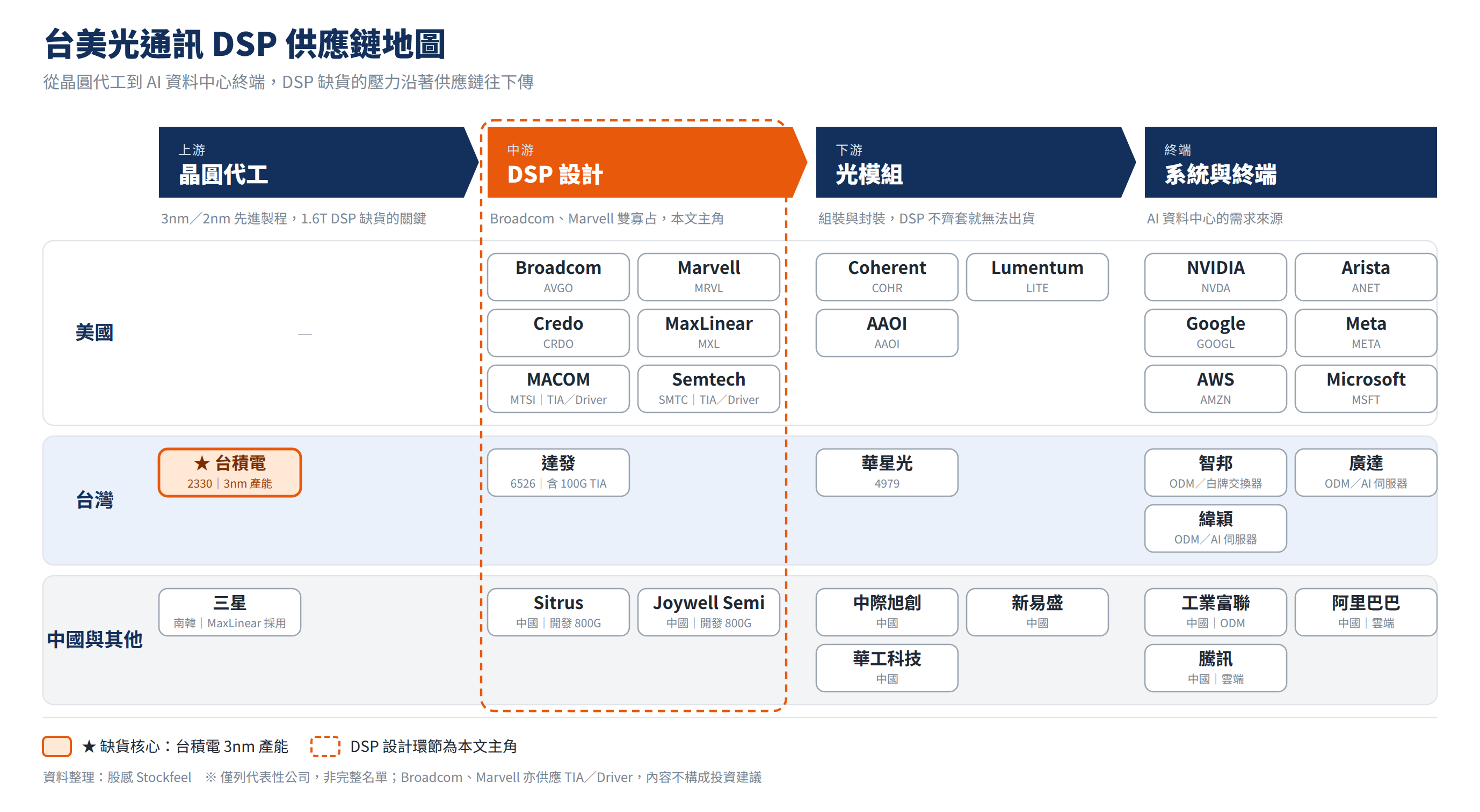This screenshot has height=812, width=1480.
Task: Click the Arista ANET card
Action: click(1366, 277)
